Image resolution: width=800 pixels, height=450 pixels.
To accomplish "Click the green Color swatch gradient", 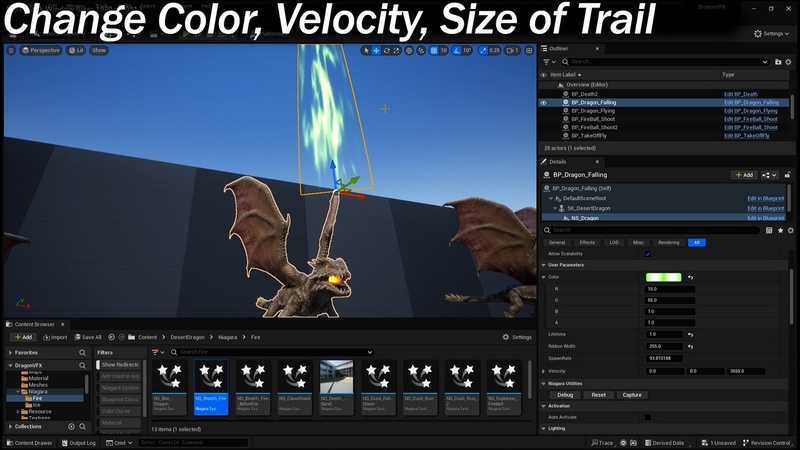I will click(x=663, y=277).
